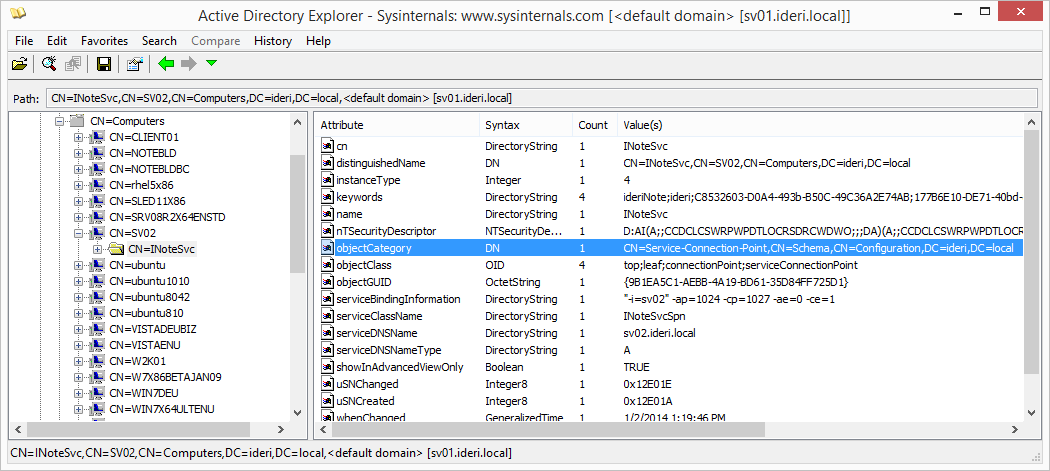Click attribute icon beside cn row
1050x471 pixels.
[327, 145]
